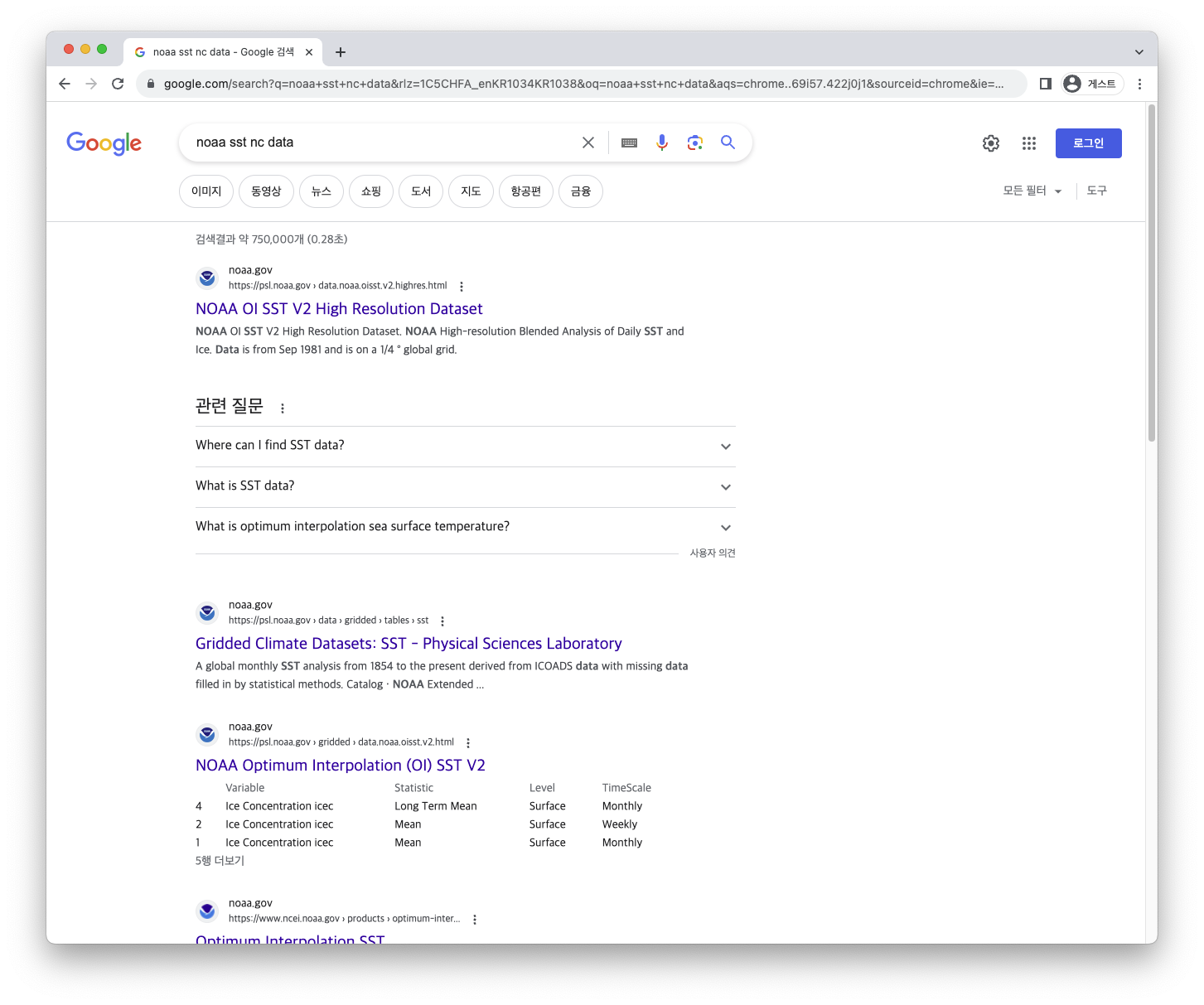Image resolution: width=1204 pixels, height=1005 pixels.
Task: Reload the Google search page
Action: point(118,84)
